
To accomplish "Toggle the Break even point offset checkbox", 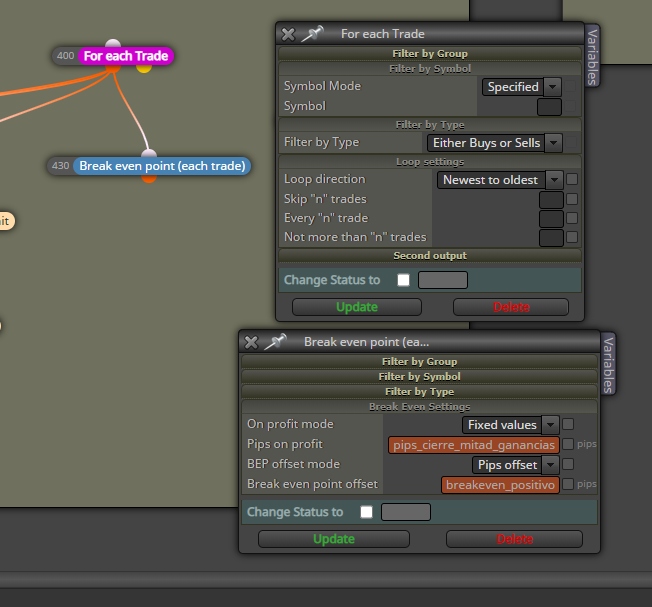I will pyautogui.click(x=568, y=484).
